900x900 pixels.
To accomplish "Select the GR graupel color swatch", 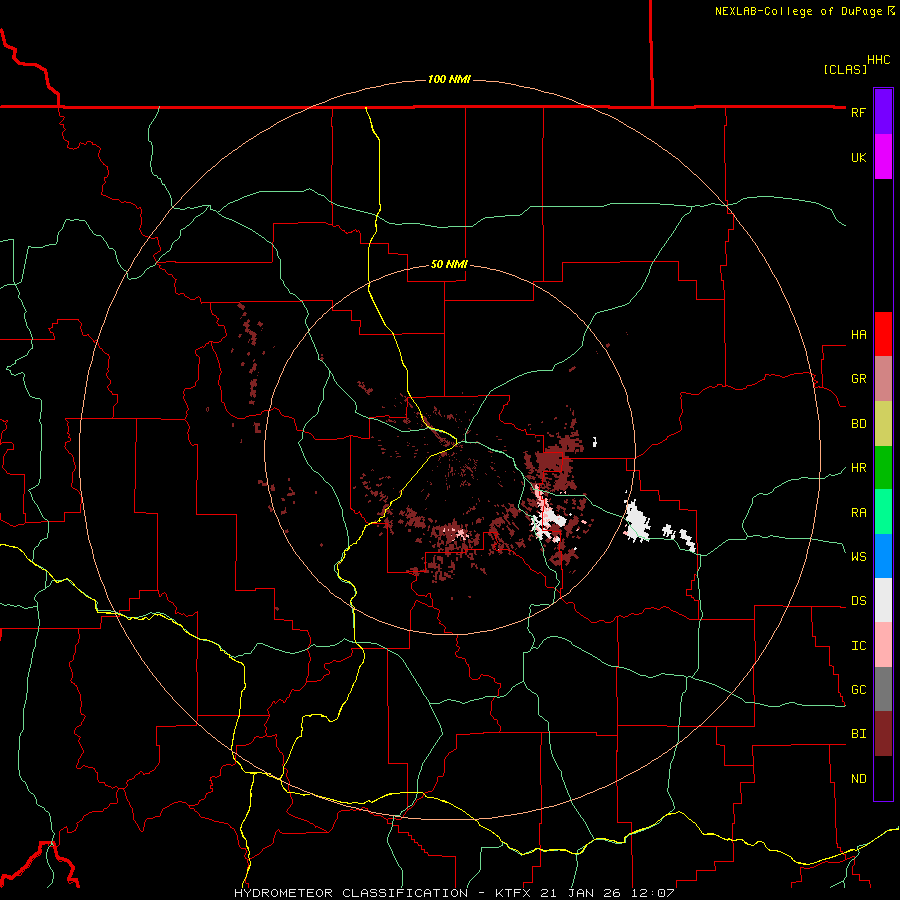I will pos(883,379).
